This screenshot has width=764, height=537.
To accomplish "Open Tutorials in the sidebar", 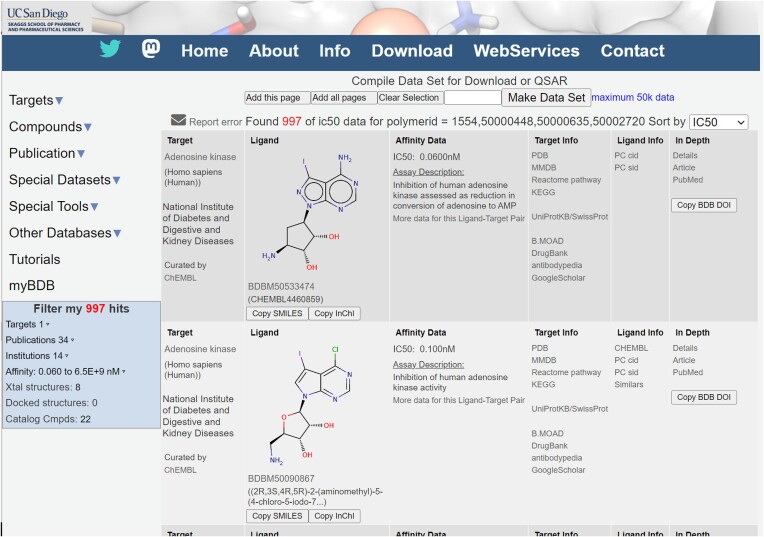I will (x=35, y=259).
